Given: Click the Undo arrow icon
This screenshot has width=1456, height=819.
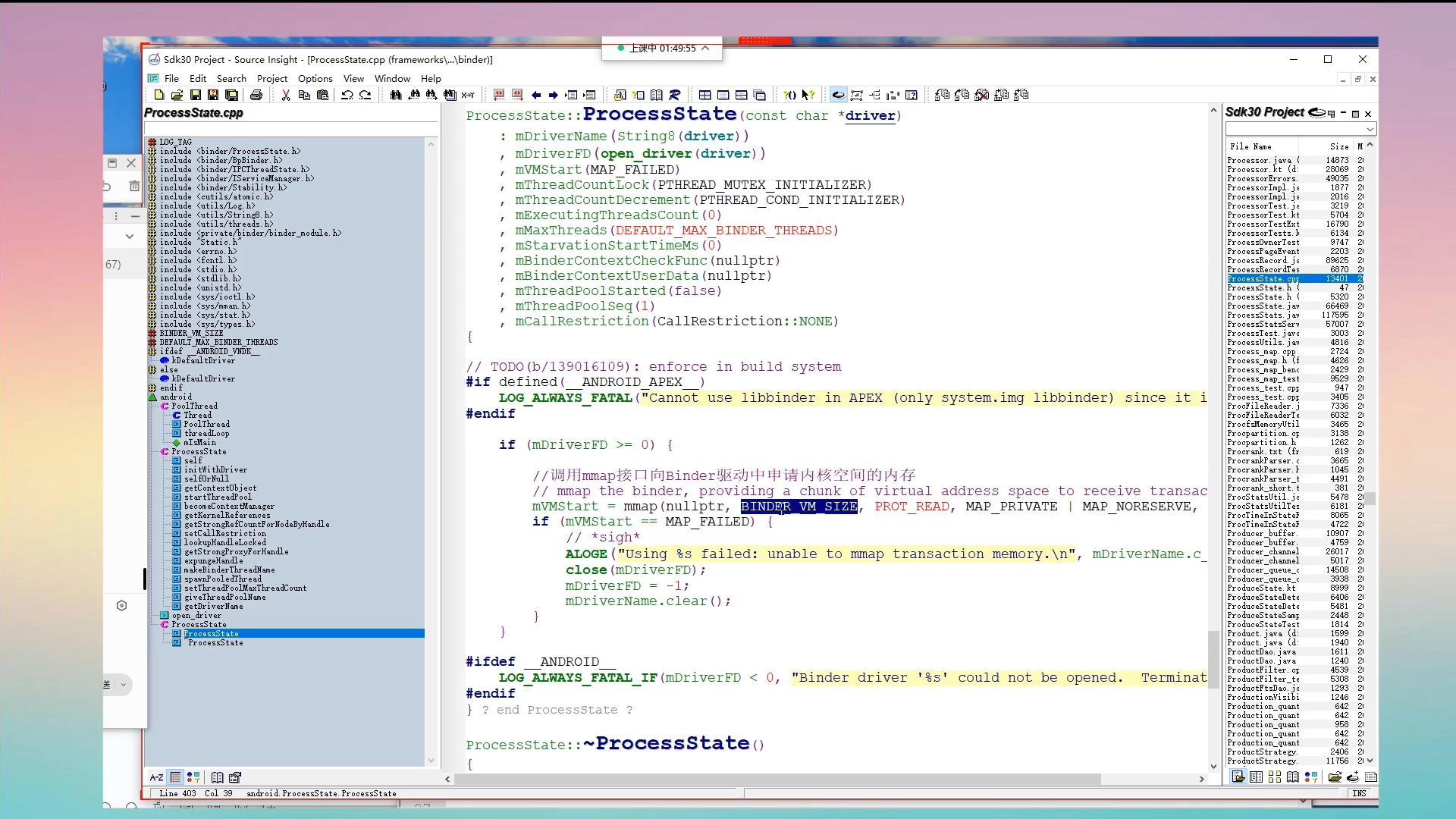Looking at the screenshot, I should (347, 95).
